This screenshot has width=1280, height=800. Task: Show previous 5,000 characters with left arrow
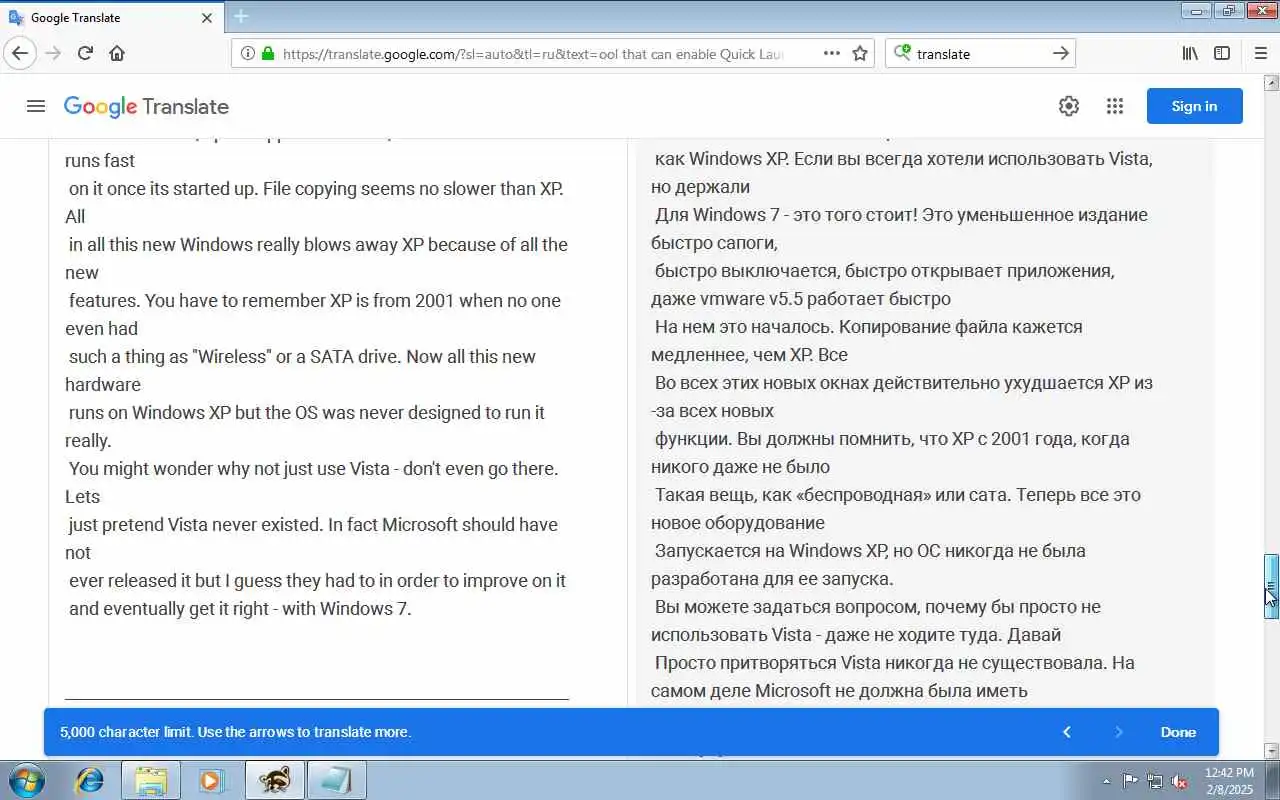click(1067, 732)
